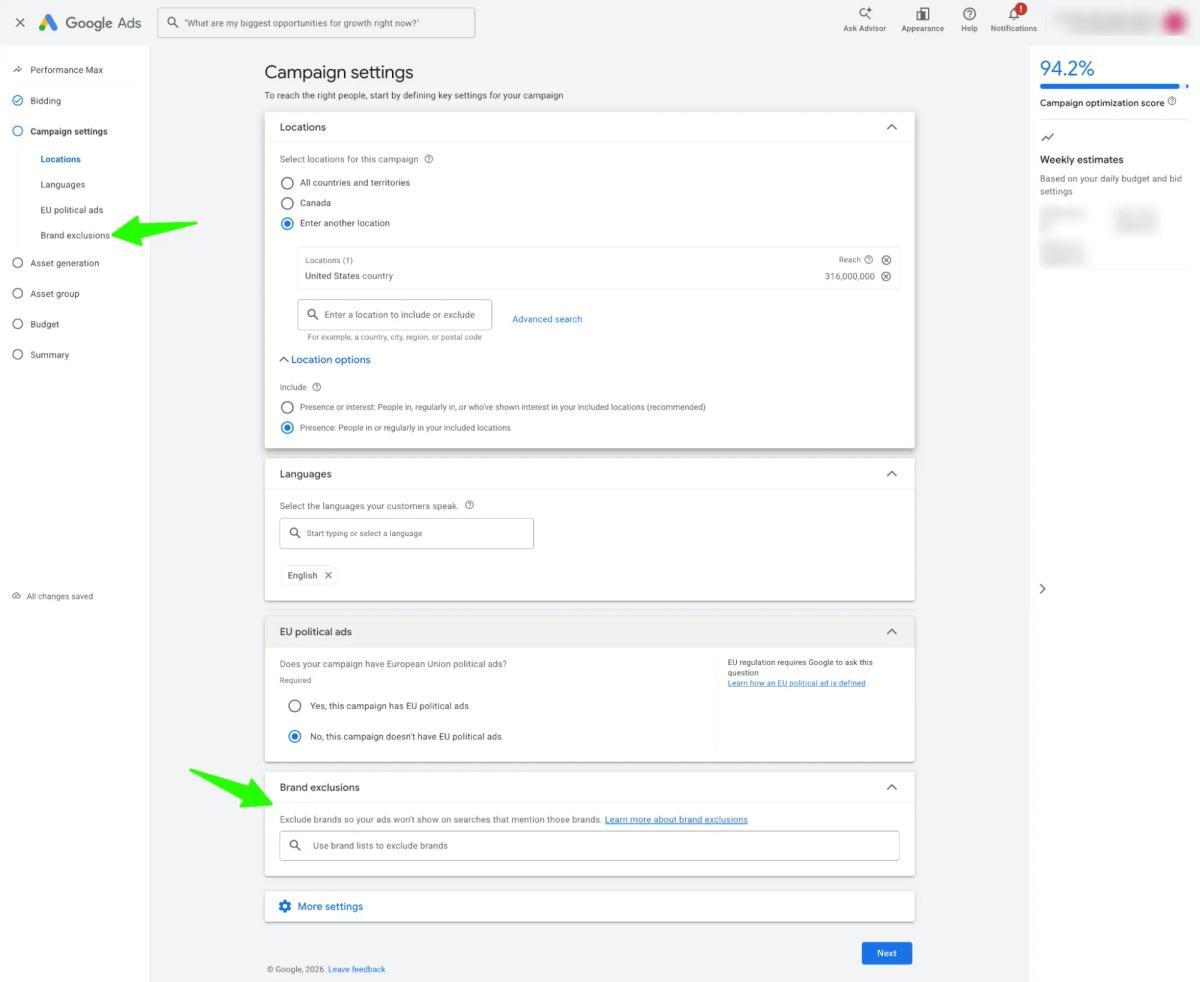Select All countries and territories option
1200x982 pixels.
tap(287, 183)
